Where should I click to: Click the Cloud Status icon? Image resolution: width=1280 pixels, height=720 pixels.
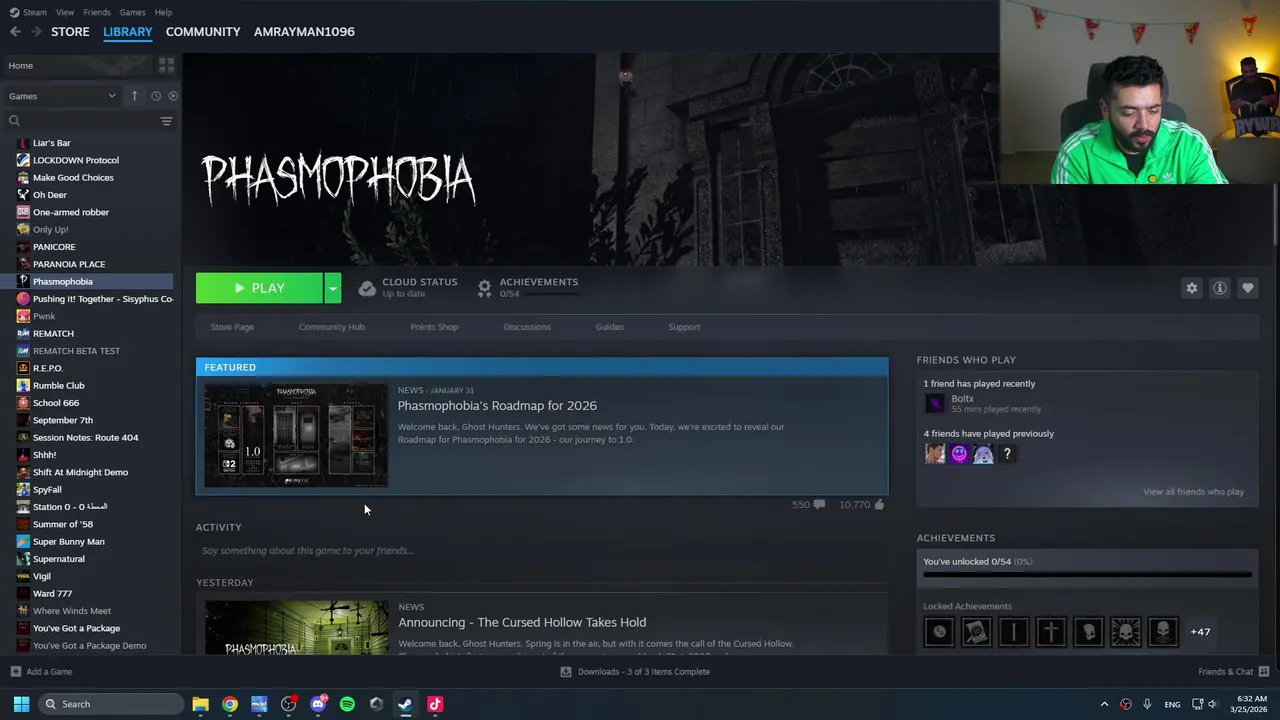[x=367, y=288]
